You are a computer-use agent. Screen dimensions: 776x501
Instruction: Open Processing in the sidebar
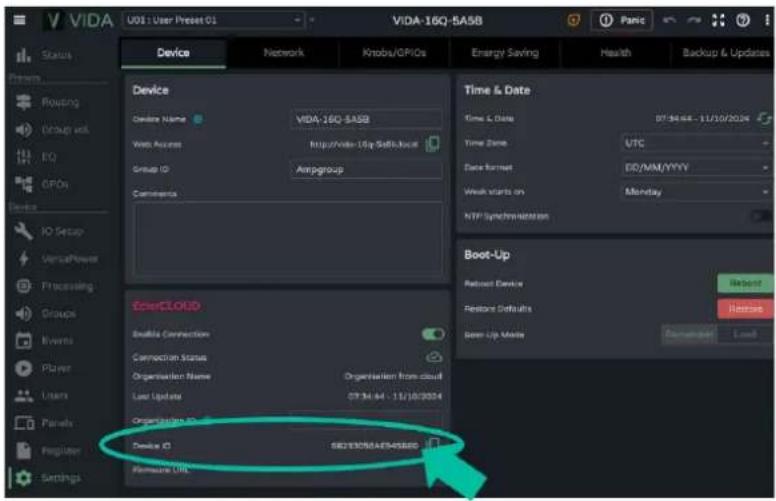[54, 286]
